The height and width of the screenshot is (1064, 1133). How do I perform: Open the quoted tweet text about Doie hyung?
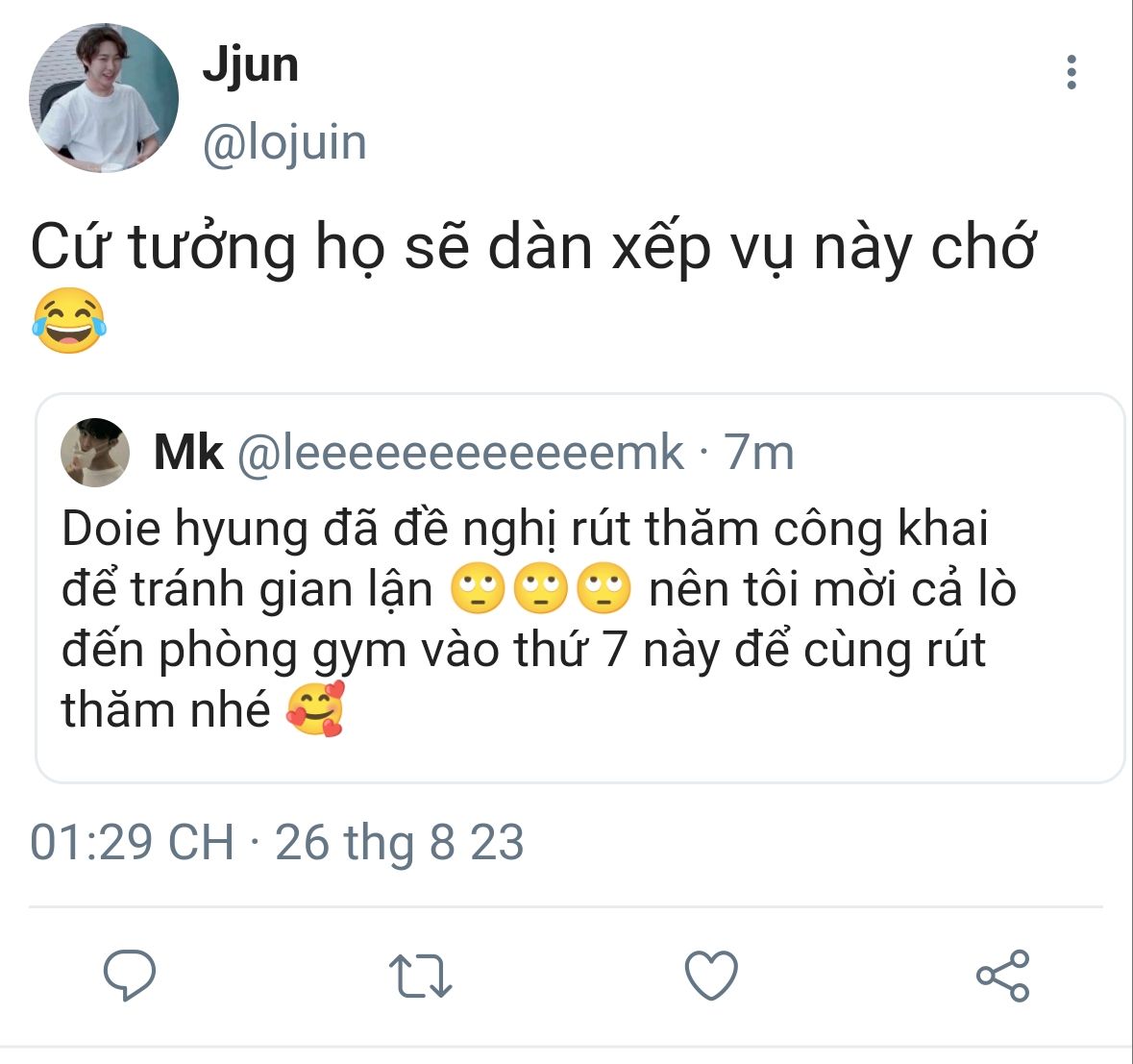[x=539, y=619]
